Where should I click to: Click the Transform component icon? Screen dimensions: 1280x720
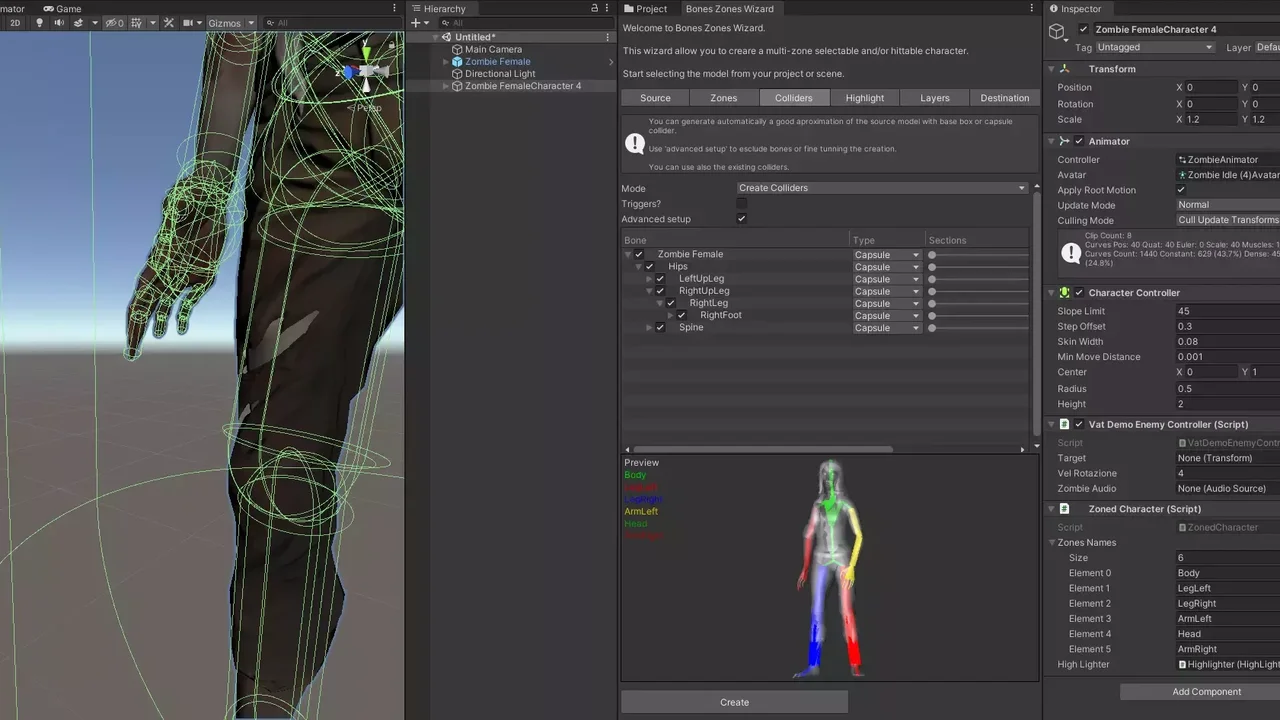[1065, 69]
